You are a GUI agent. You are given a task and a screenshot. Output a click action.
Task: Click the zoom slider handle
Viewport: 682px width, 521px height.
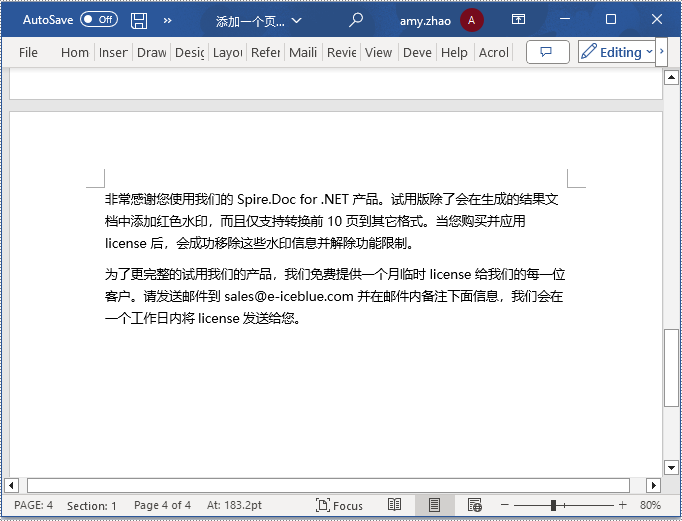(x=553, y=505)
